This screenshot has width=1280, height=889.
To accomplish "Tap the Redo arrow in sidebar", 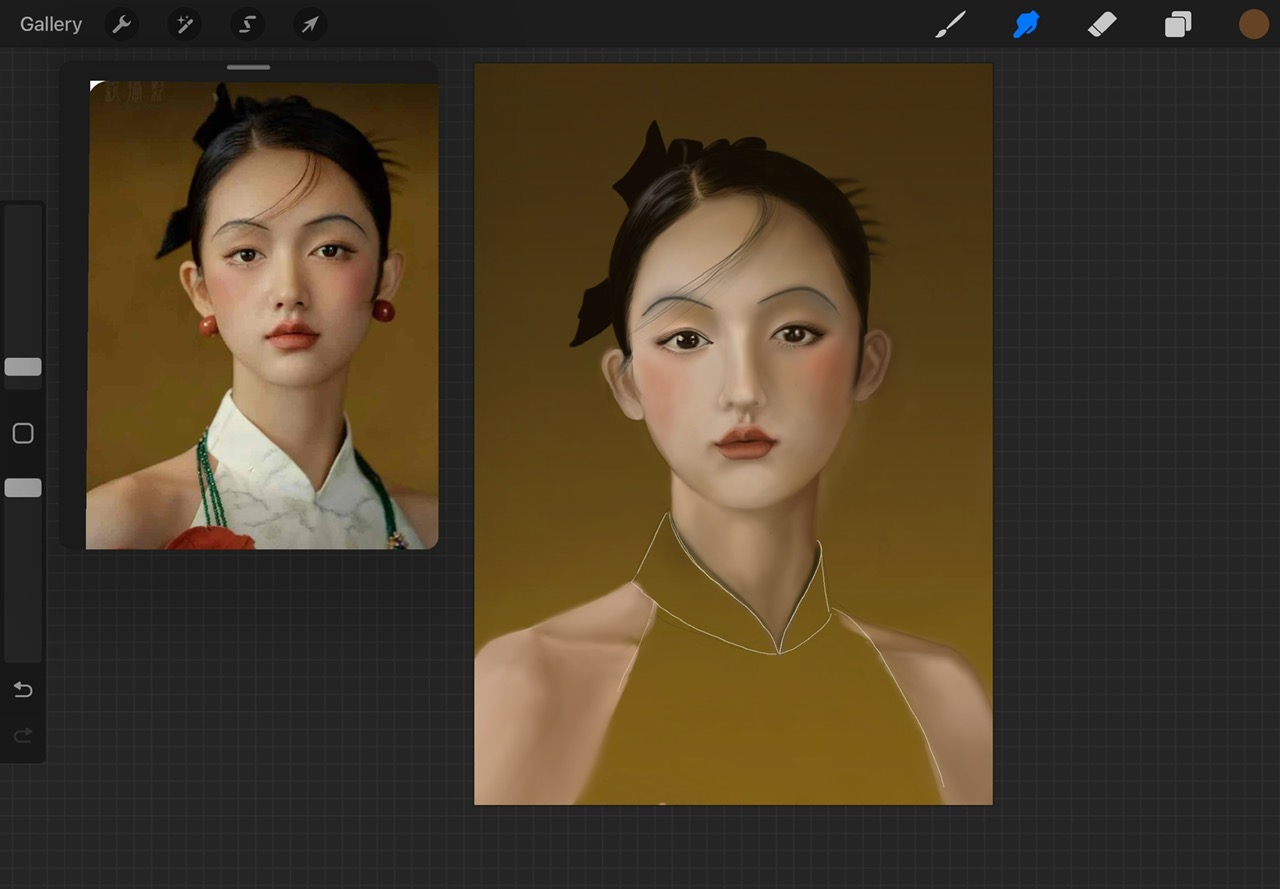I will pyautogui.click(x=23, y=736).
